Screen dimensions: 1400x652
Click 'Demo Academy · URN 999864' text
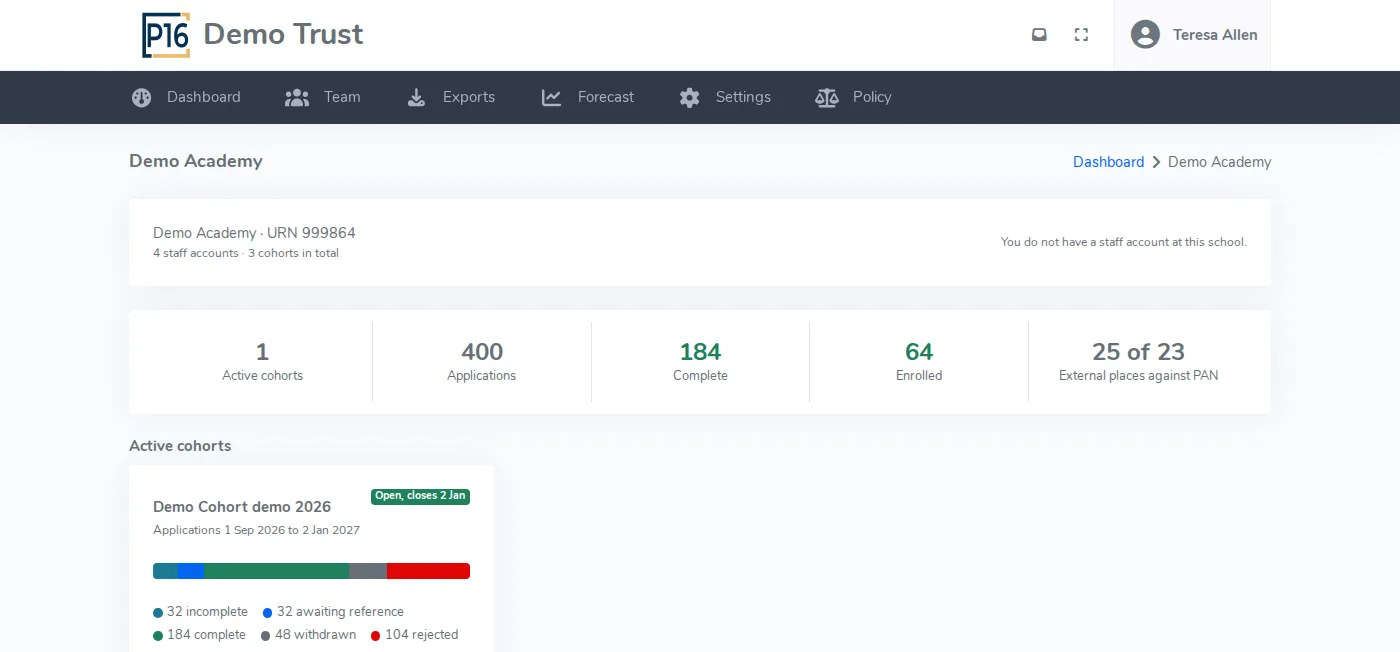[x=254, y=233]
